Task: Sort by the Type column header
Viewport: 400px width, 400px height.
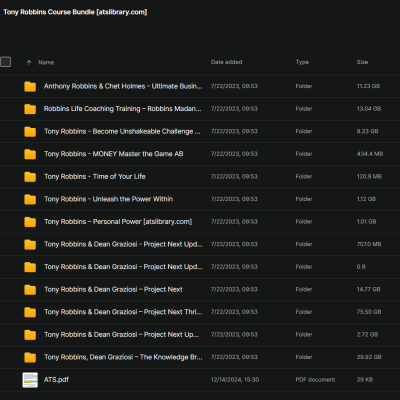Action: [302, 62]
